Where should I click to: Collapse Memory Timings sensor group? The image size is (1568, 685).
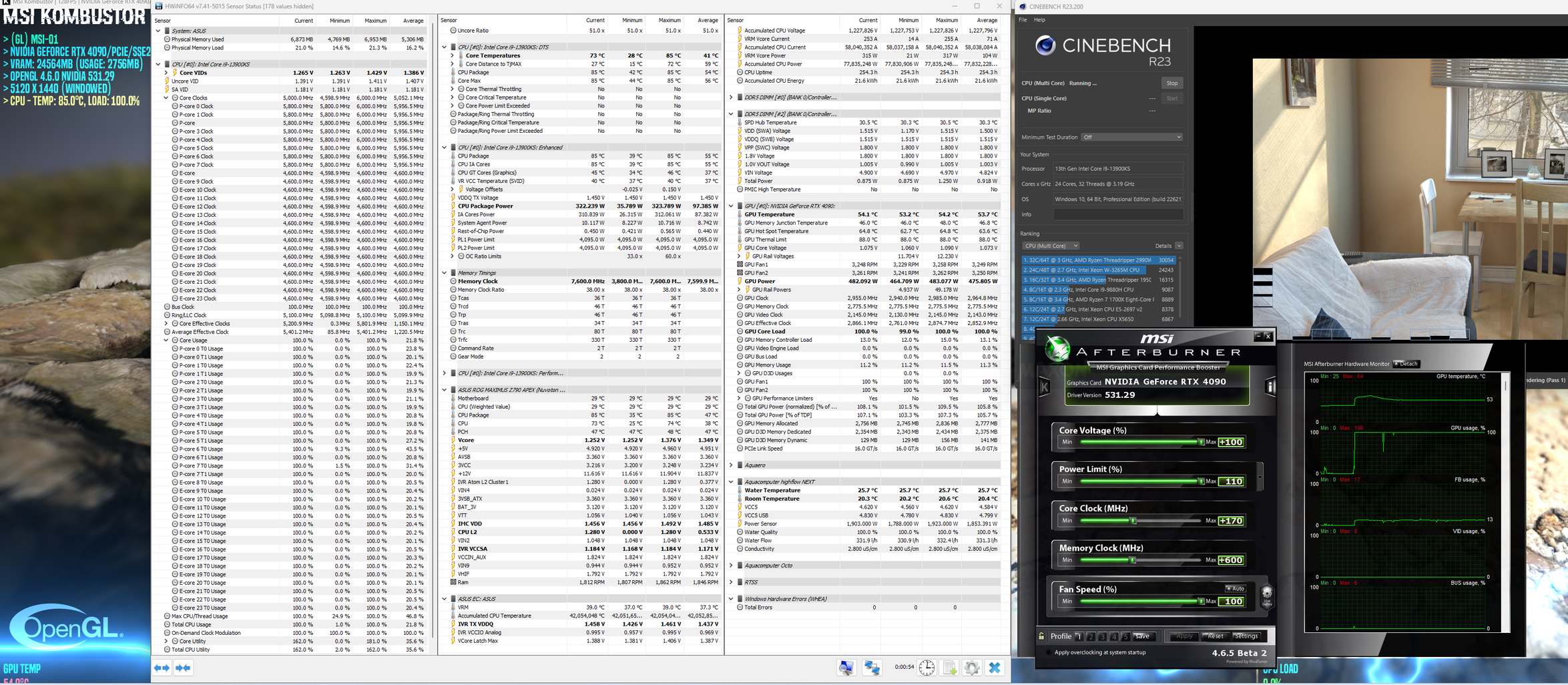(445, 273)
